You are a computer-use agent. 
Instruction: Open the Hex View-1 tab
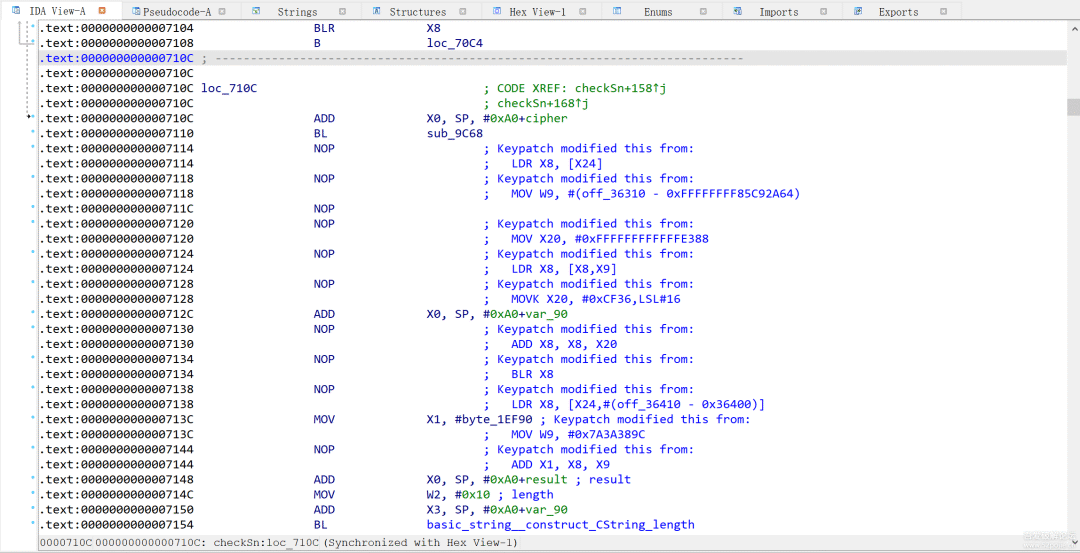tap(537, 12)
